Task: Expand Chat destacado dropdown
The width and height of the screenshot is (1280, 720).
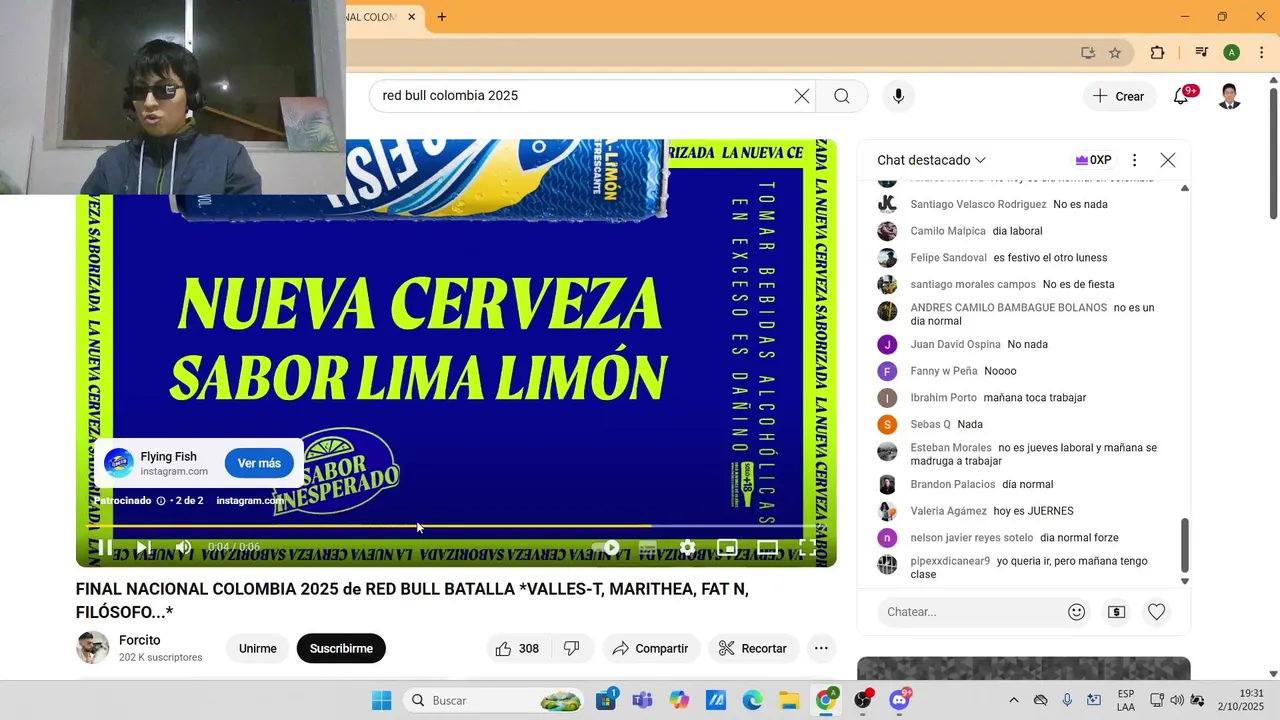Action: [x=931, y=160]
